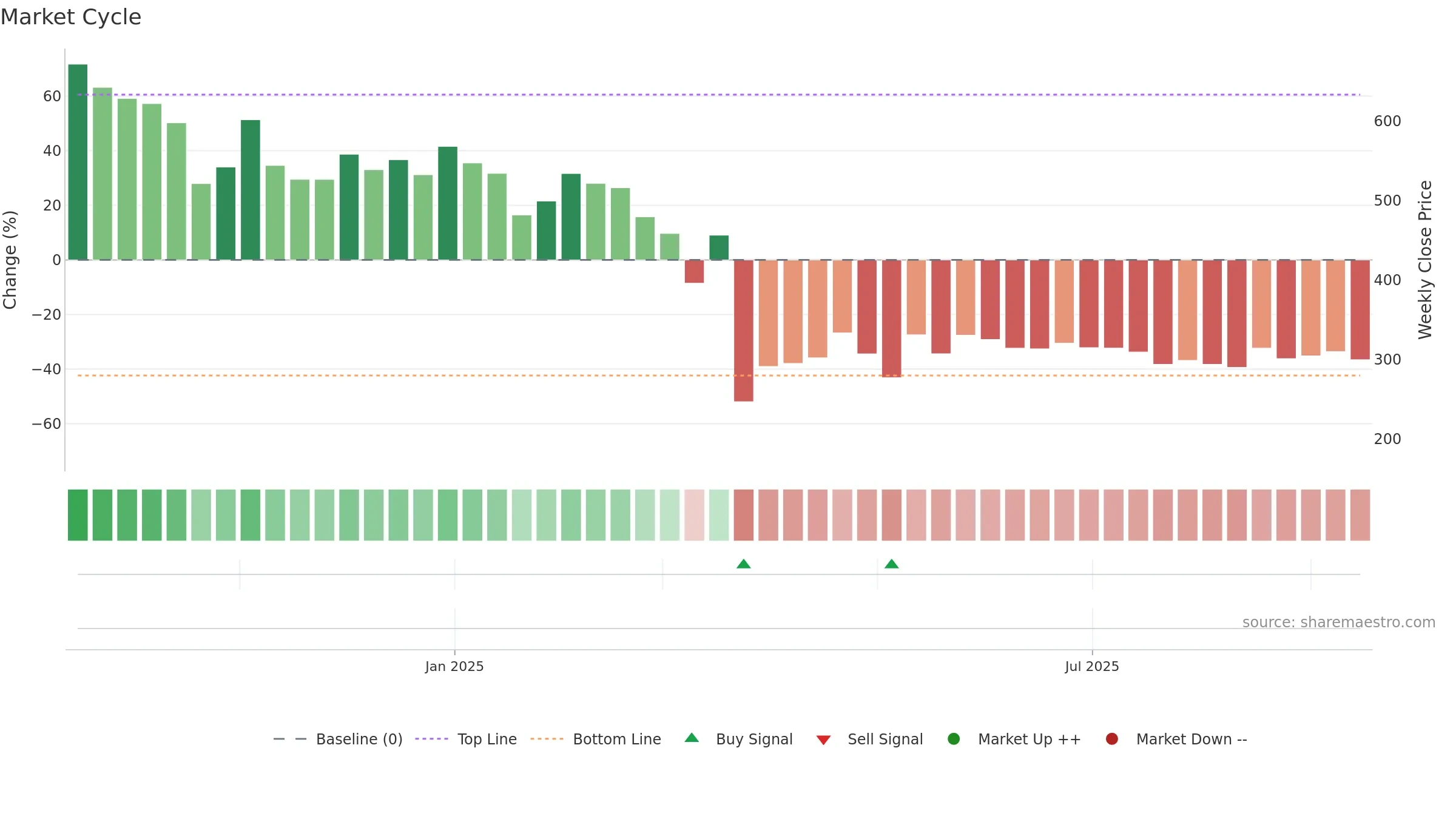Click the pale pink heatmap cell among green cells
This screenshot has width=1456, height=819.
click(x=695, y=515)
